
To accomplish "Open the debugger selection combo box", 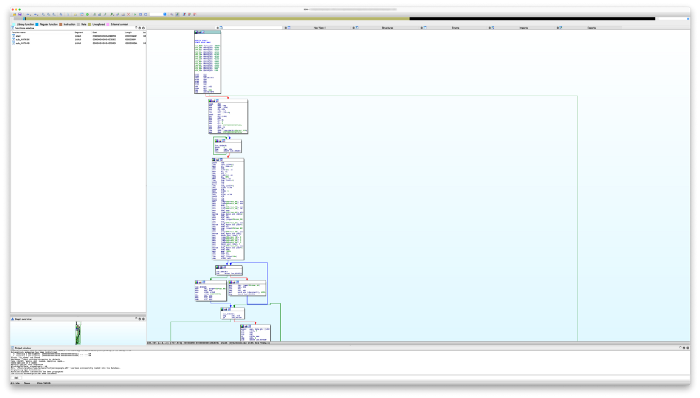I will (x=158, y=14).
